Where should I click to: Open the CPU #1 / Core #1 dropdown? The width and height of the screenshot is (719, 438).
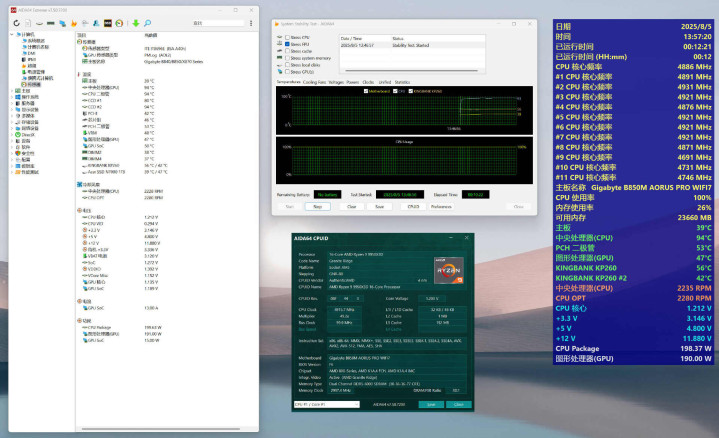coord(326,405)
